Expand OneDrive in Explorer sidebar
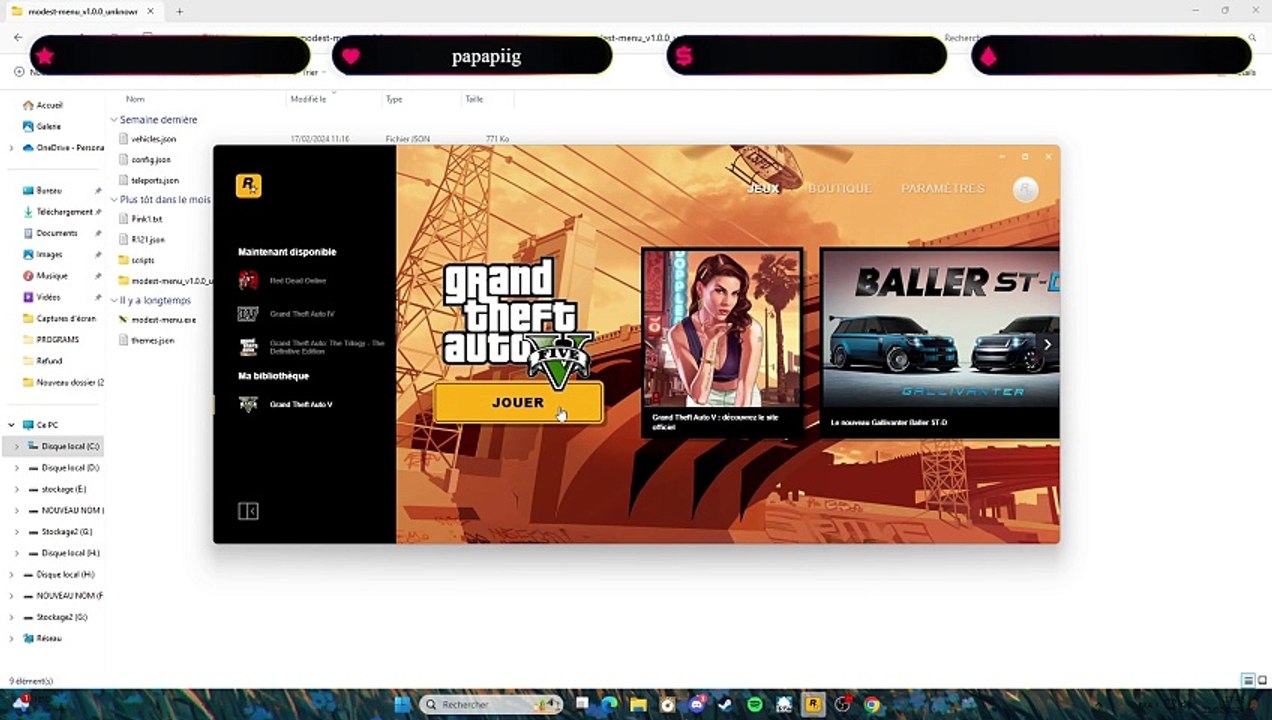This screenshot has height=720, width=1272. (11, 148)
